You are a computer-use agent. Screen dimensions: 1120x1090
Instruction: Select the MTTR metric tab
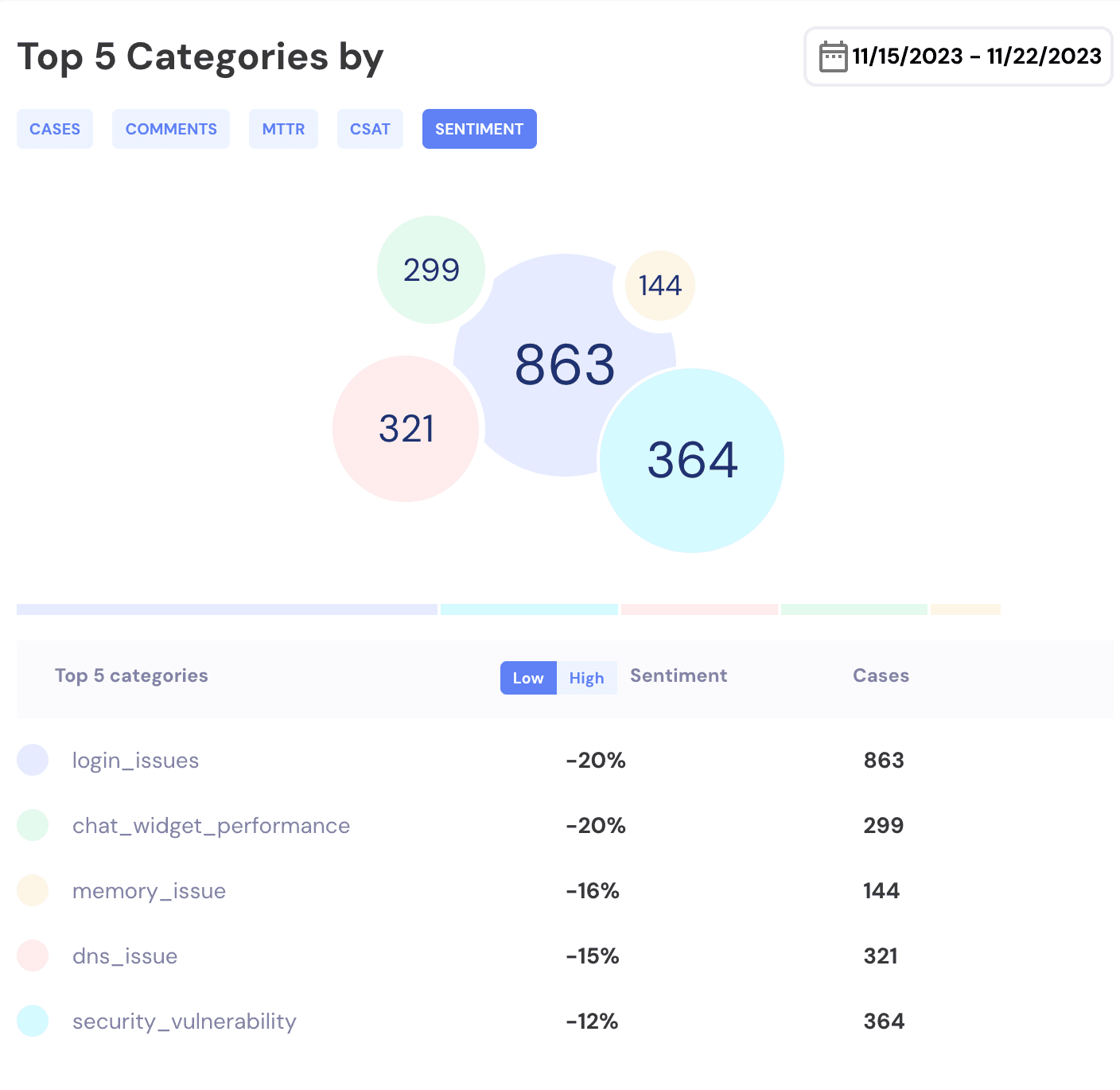click(283, 129)
